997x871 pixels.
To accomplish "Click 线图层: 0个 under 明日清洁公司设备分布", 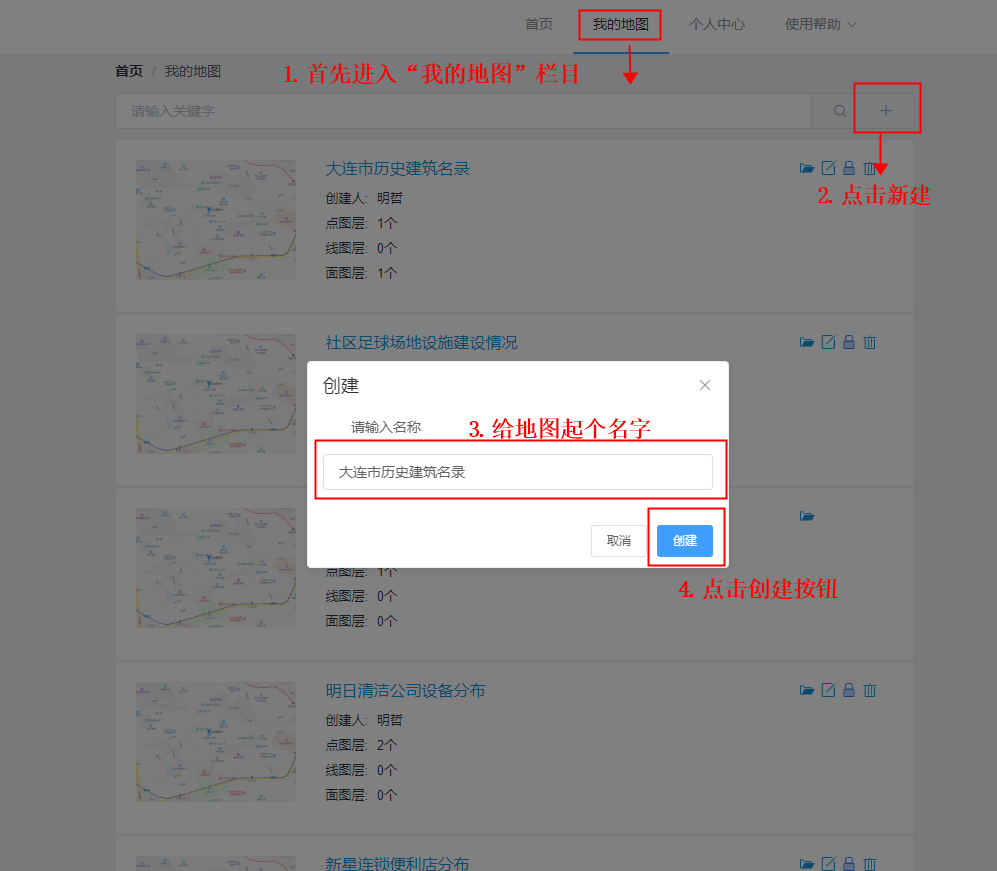I will 361,770.
